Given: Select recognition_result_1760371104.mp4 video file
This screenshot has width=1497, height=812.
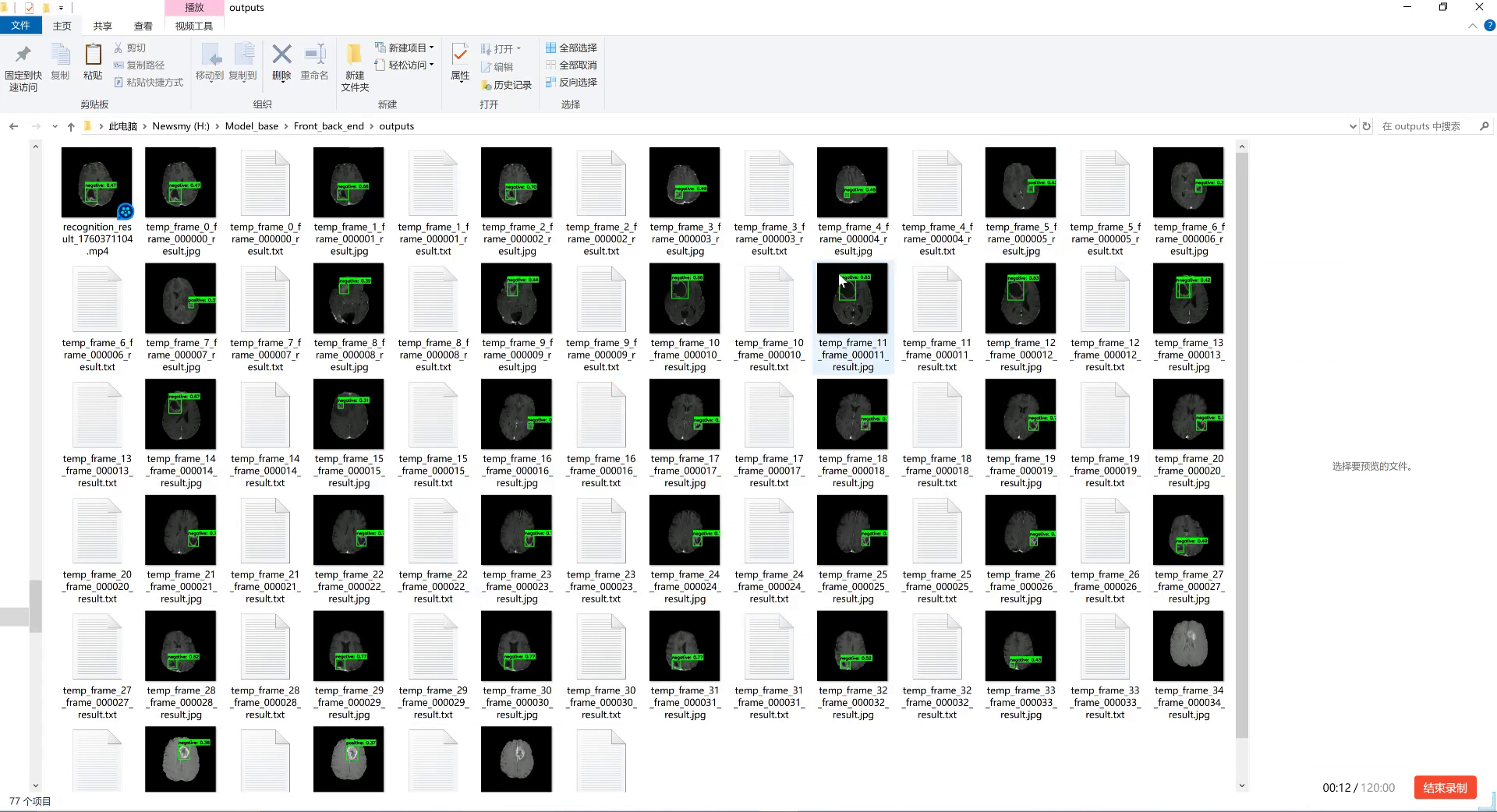Looking at the screenshot, I should click(x=97, y=202).
